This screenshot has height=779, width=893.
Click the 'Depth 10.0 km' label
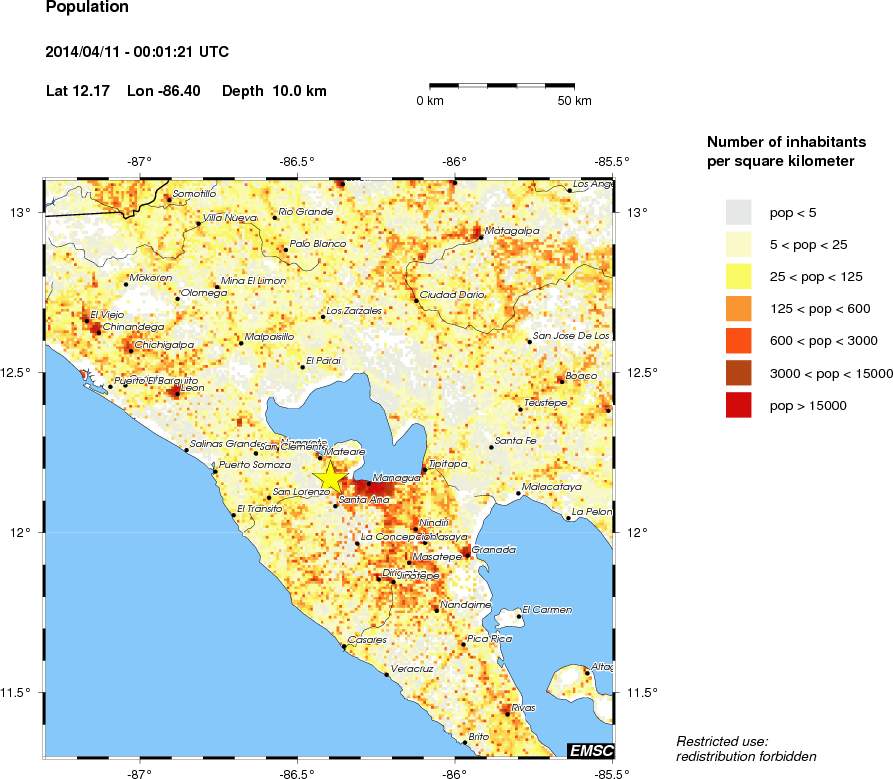274,91
